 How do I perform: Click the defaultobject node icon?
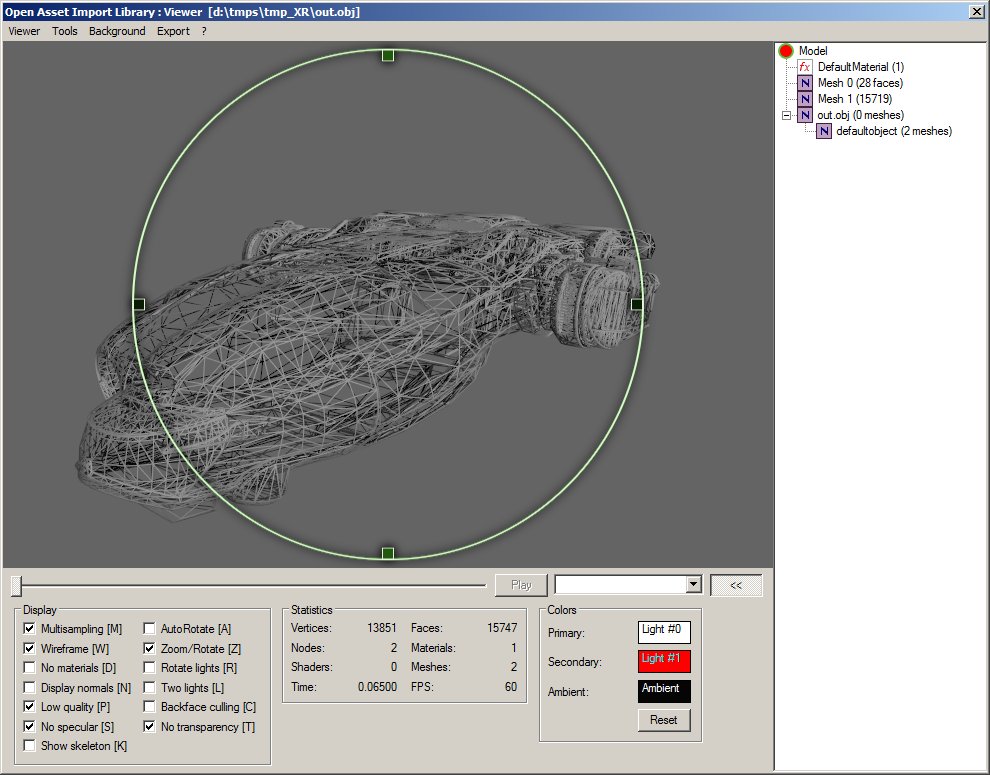(x=824, y=131)
